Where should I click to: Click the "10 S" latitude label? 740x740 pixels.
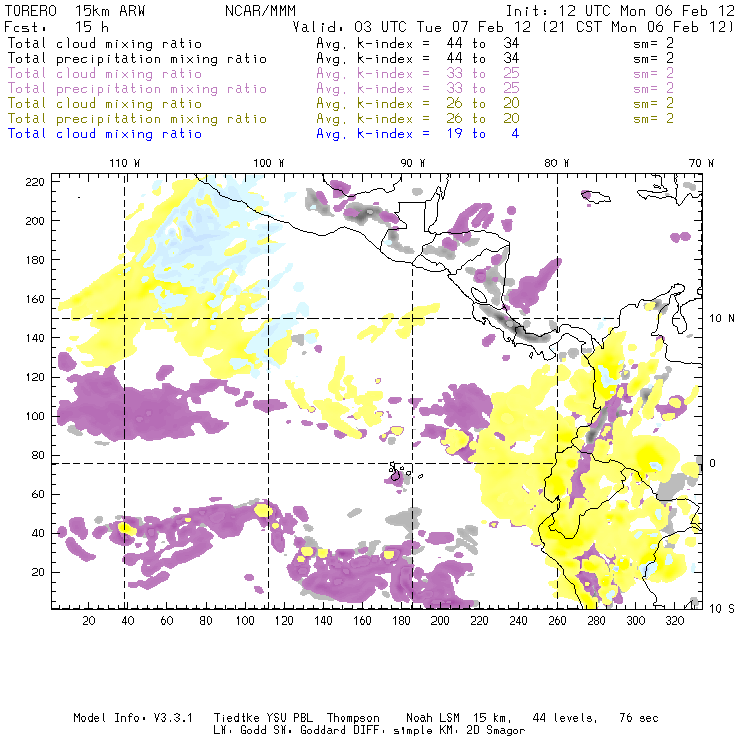tap(722, 609)
